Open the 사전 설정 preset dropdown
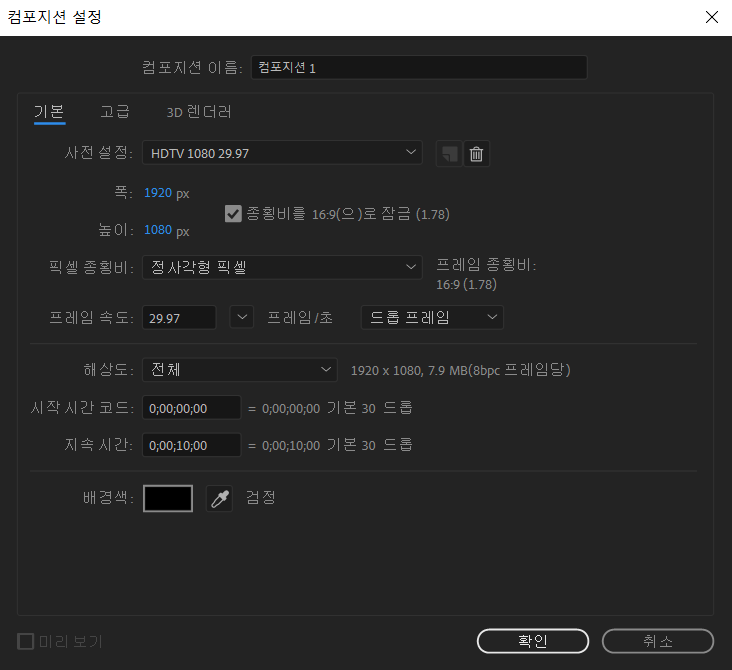Viewport: 732px width, 670px height. click(x=282, y=153)
